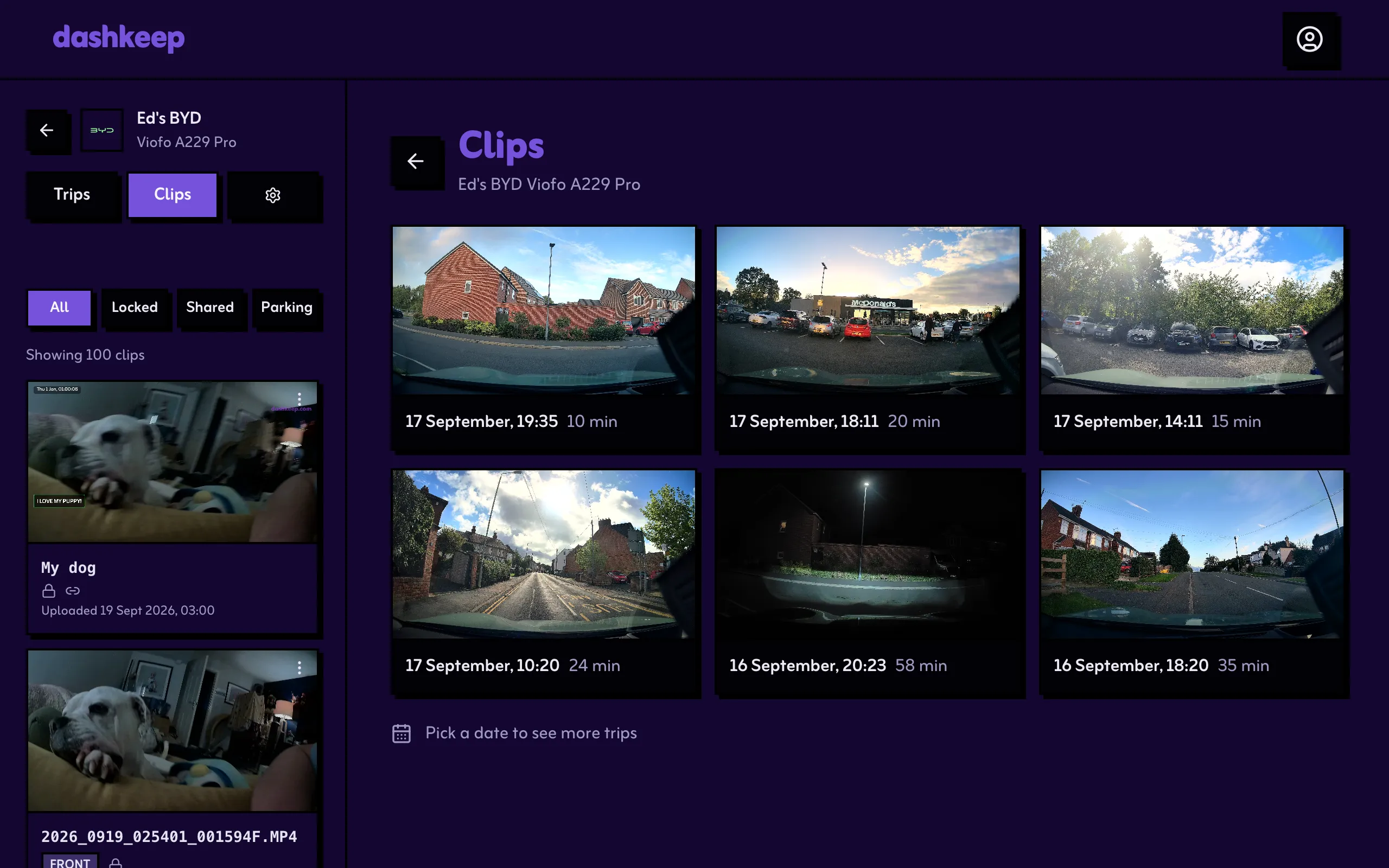Click 'Uploaded 19 Sept 2026, 03:00' text
Screen dimensions: 1389x868
(128, 610)
